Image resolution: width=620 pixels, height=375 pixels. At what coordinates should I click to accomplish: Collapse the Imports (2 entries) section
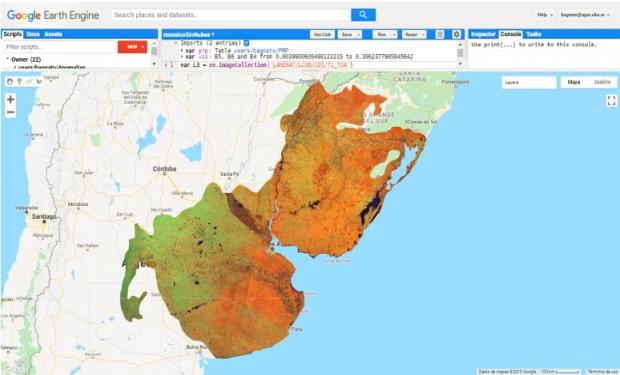(x=176, y=43)
